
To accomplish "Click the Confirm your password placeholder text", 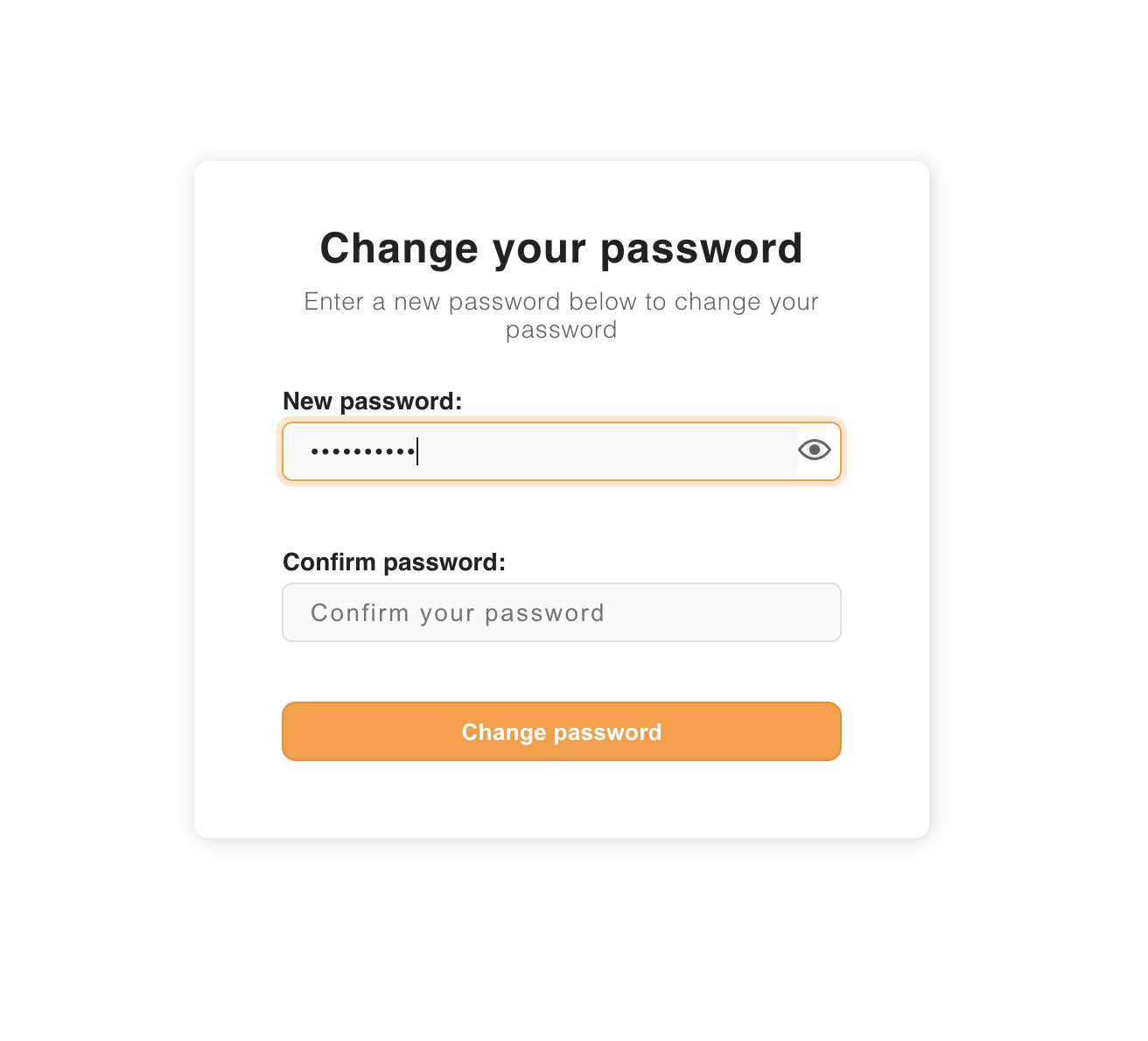I will click(458, 612).
